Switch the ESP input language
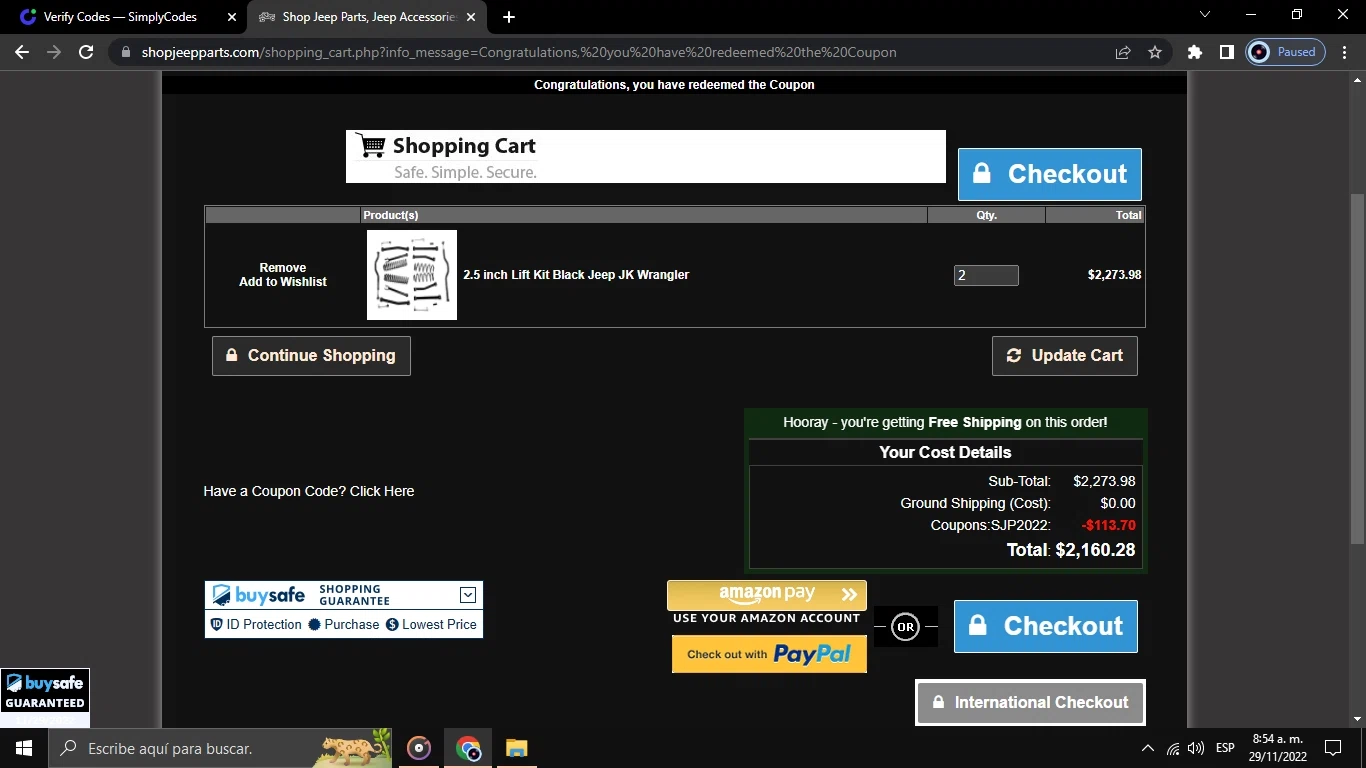This screenshot has height=768, width=1366. (1225, 748)
